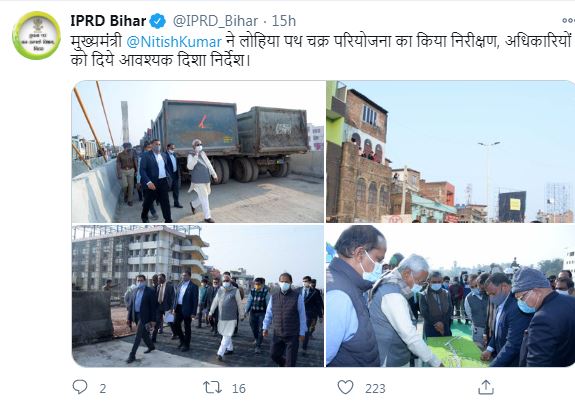Click the likes count 223
Viewport: 575px width, 403px height.
coord(375,389)
